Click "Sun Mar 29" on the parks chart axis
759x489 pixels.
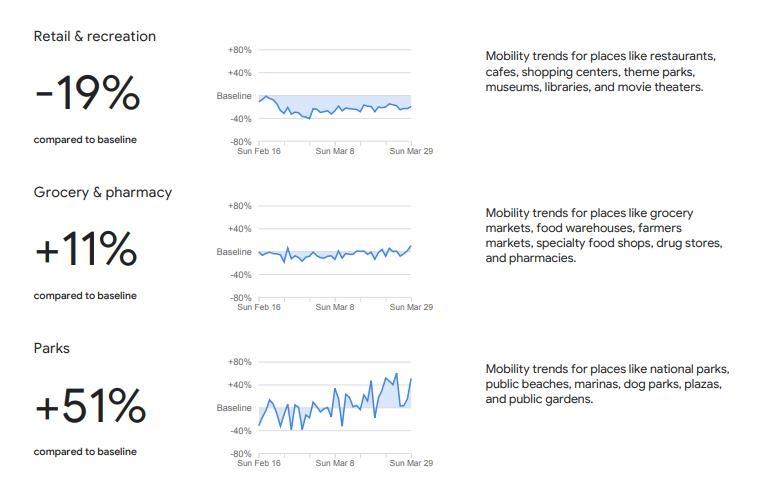pyautogui.click(x=410, y=463)
